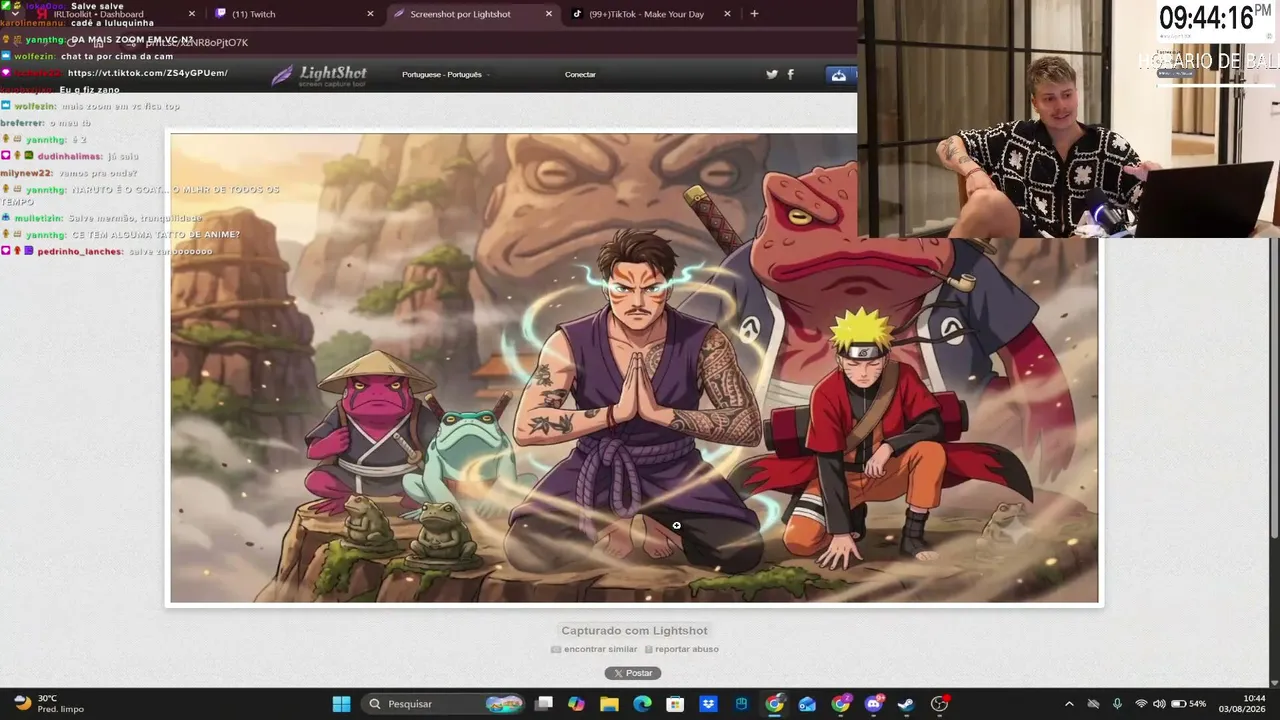Screen dimensions: 1280x720
Task: Open Microsoft Store from the taskbar
Action: [675, 704]
